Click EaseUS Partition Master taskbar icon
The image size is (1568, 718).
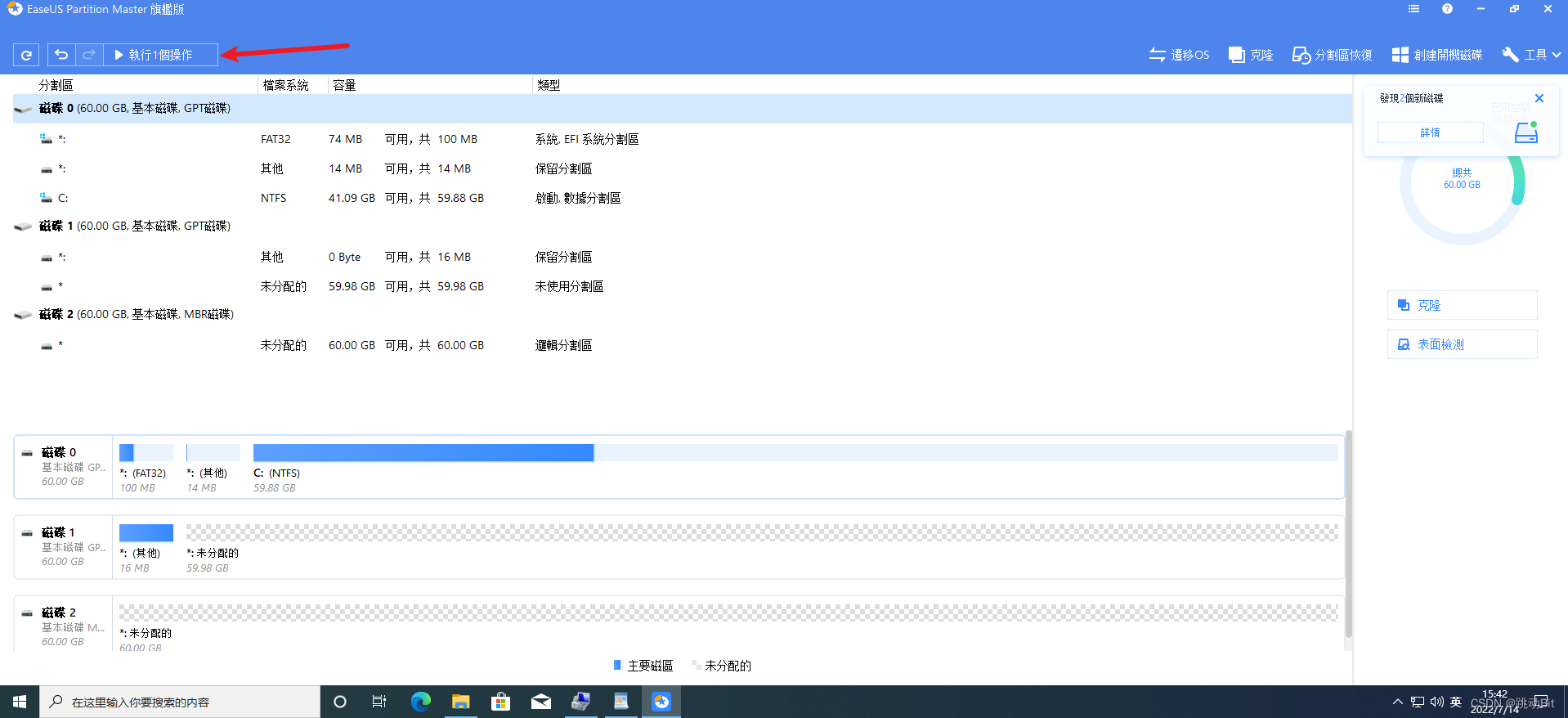[x=661, y=702]
